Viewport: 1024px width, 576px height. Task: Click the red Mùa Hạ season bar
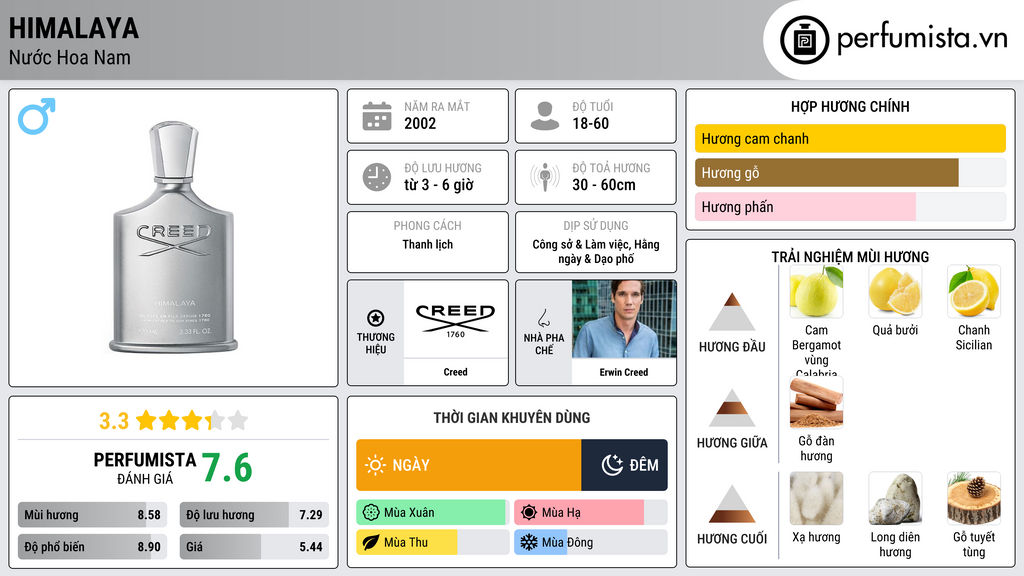tap(579, 513)
